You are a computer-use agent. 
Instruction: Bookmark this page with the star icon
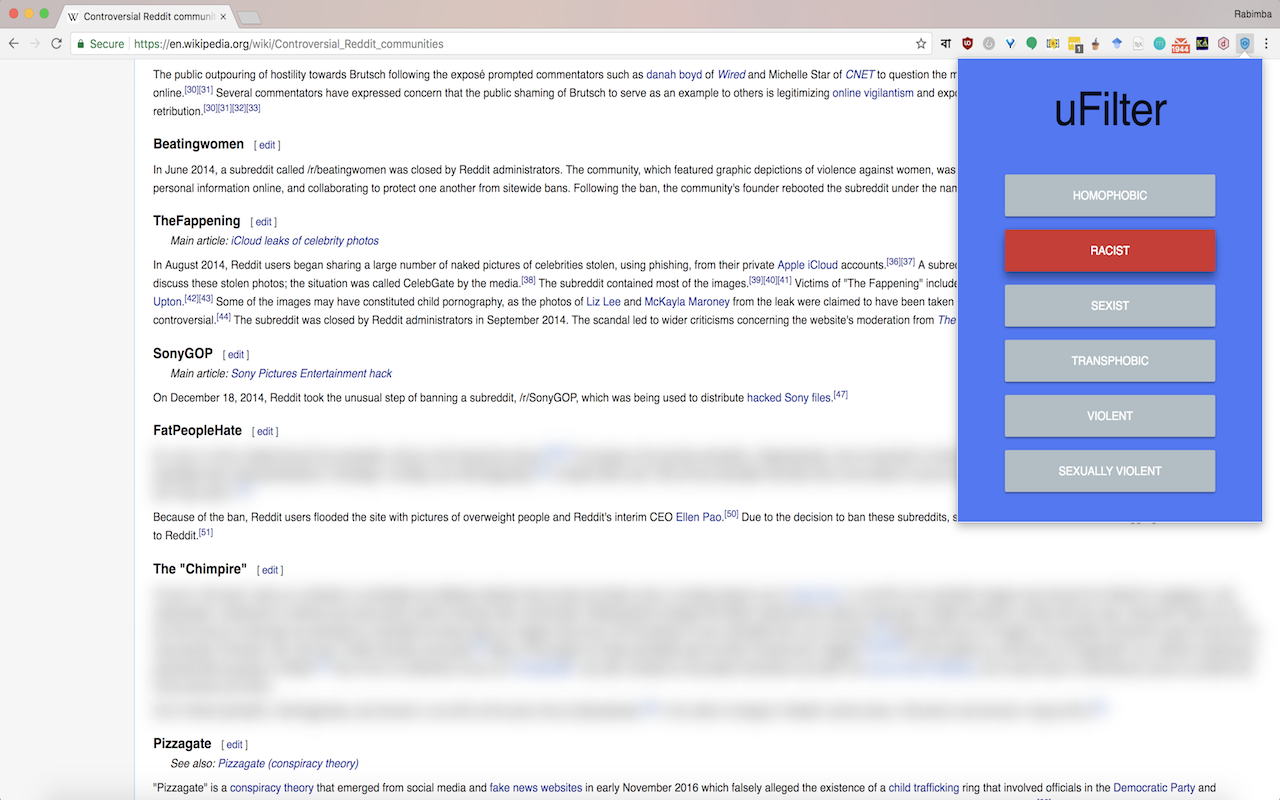921,44
